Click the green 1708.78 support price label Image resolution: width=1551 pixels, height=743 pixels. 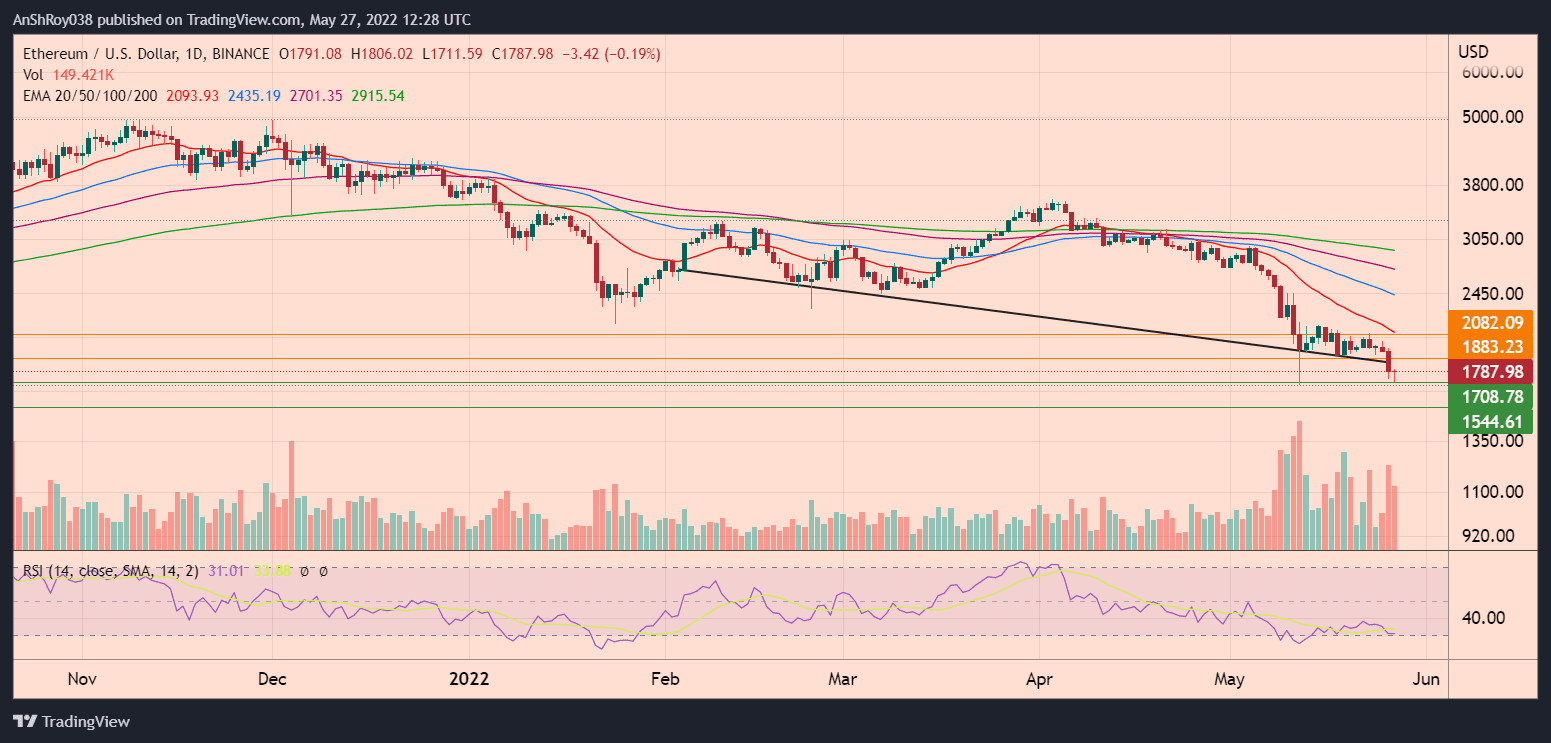click(1495, 397)
